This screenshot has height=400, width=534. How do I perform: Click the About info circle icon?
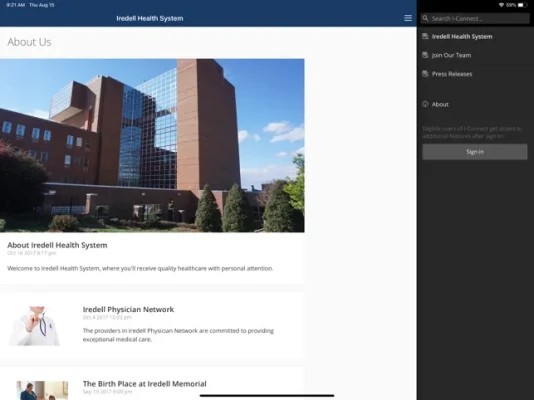tap(425, 104)
